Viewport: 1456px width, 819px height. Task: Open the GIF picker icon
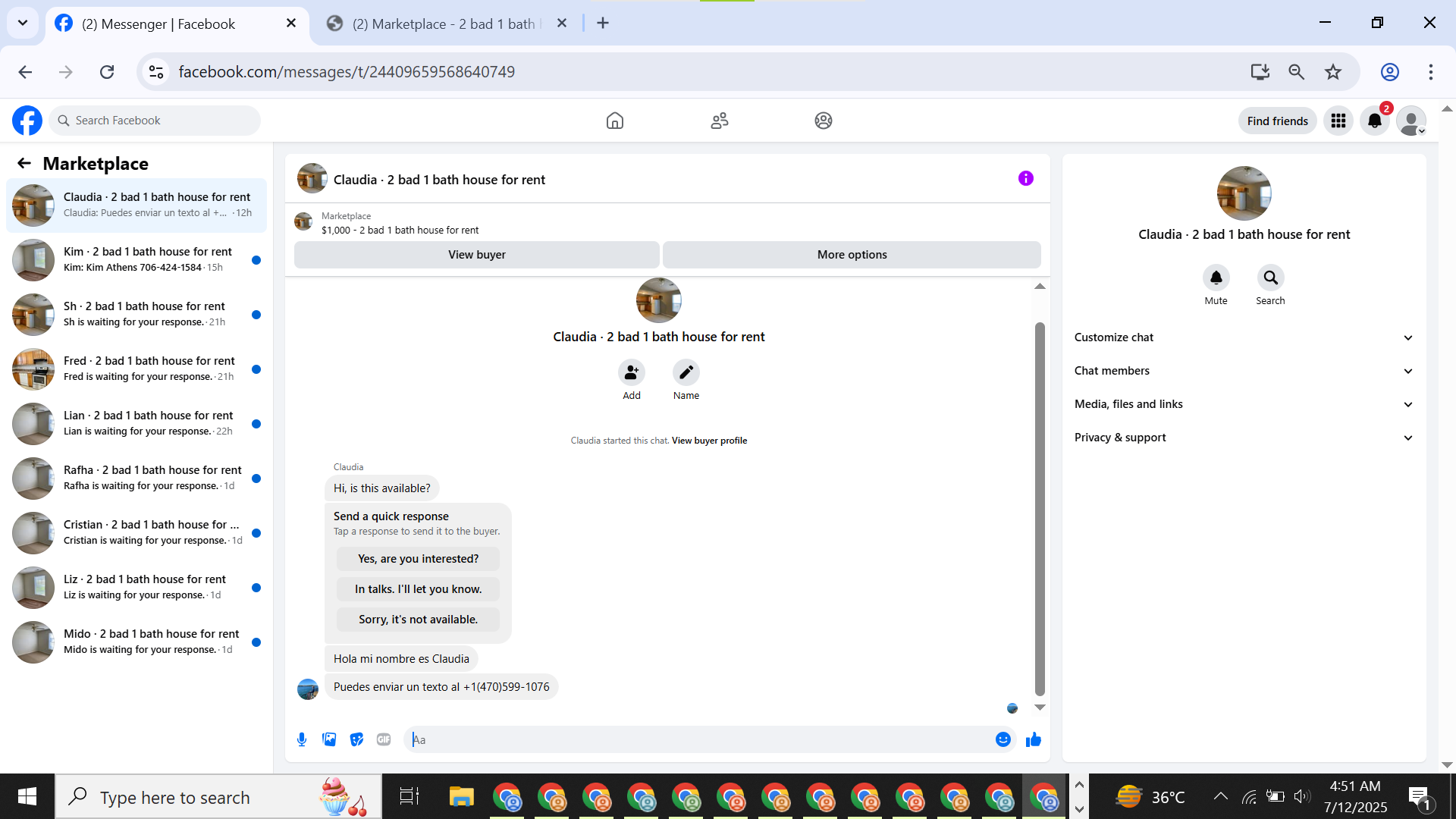click(384, 739)
